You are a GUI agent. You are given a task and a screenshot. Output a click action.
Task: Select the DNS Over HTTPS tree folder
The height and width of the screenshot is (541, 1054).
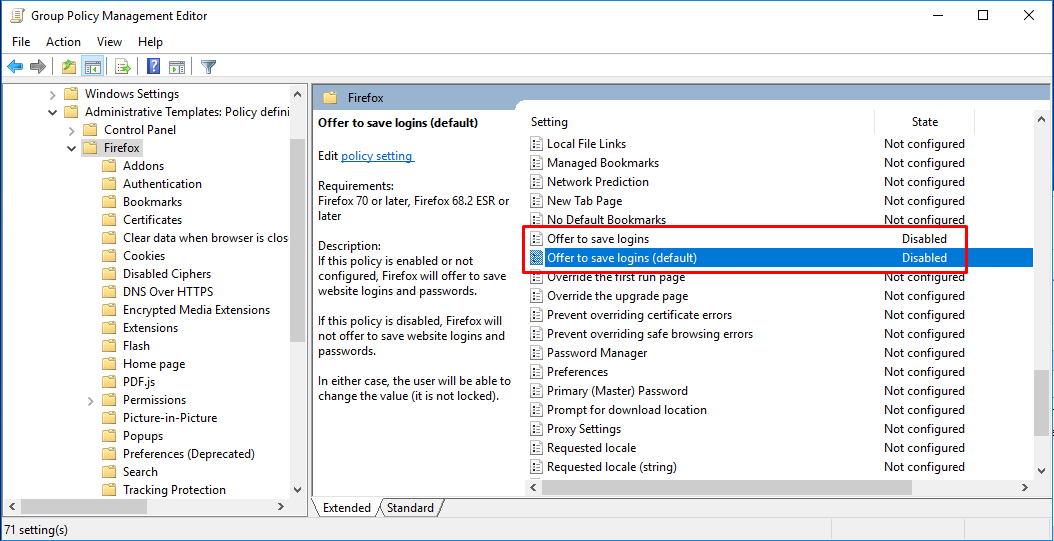pos(167,292)
